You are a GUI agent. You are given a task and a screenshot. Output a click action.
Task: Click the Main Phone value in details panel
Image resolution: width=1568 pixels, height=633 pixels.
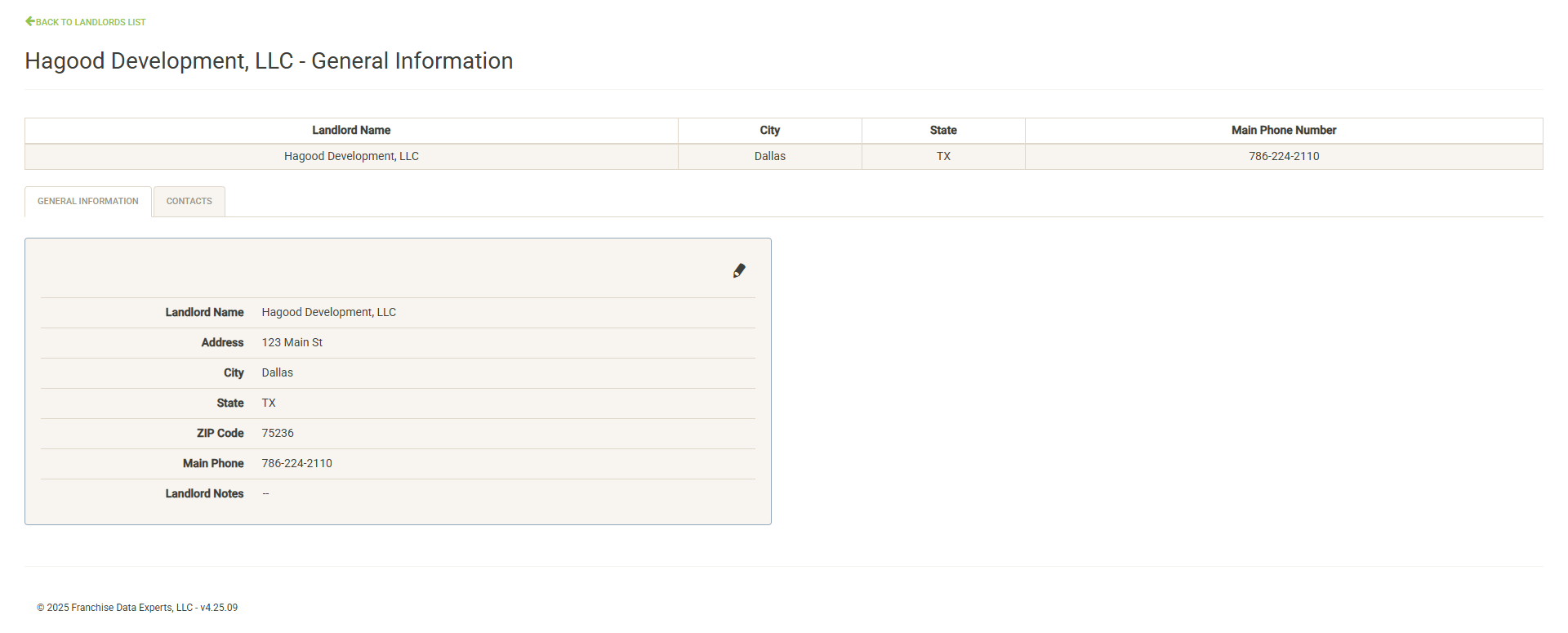296,464
